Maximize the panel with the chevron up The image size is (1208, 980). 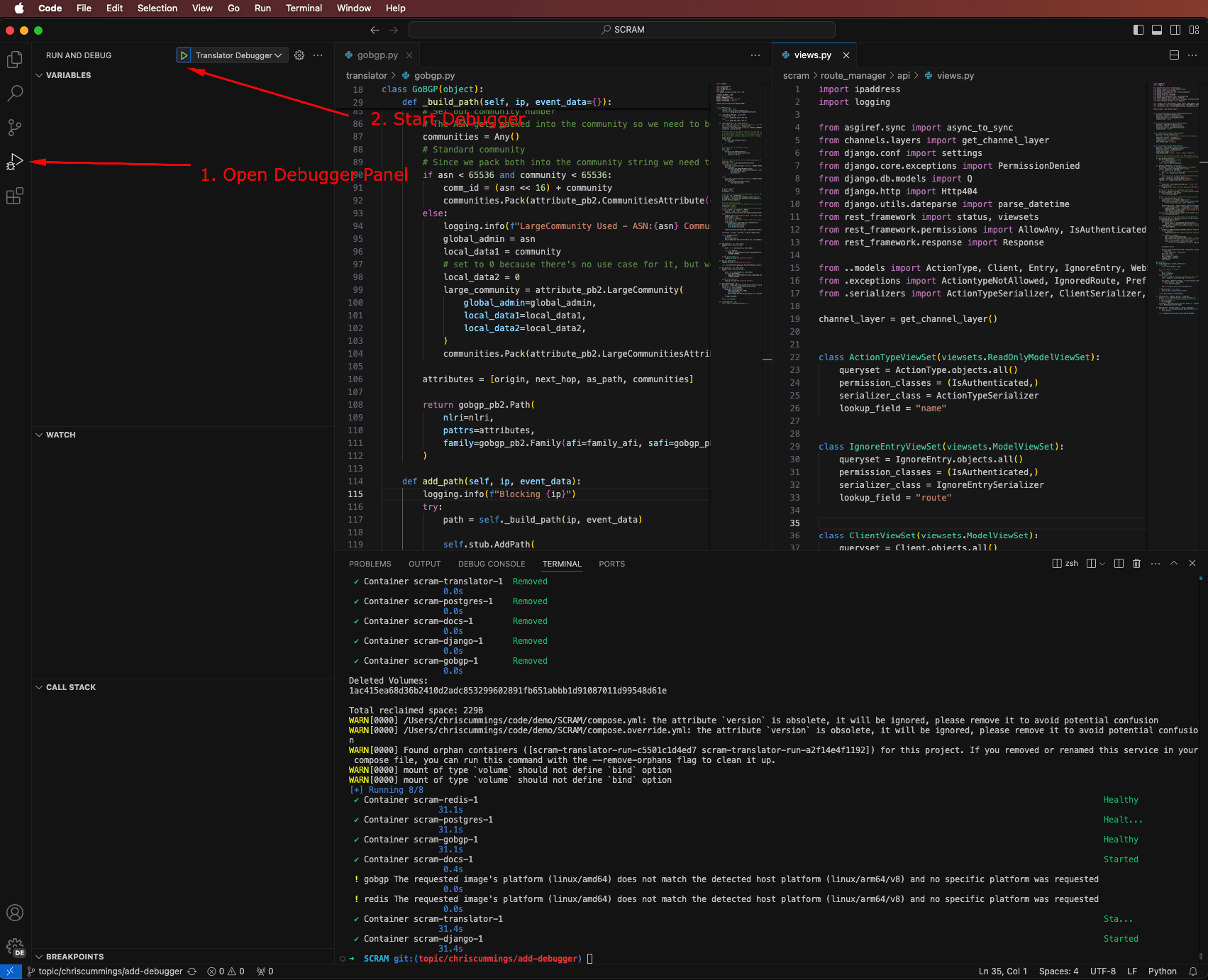[x=1174, y=564]
